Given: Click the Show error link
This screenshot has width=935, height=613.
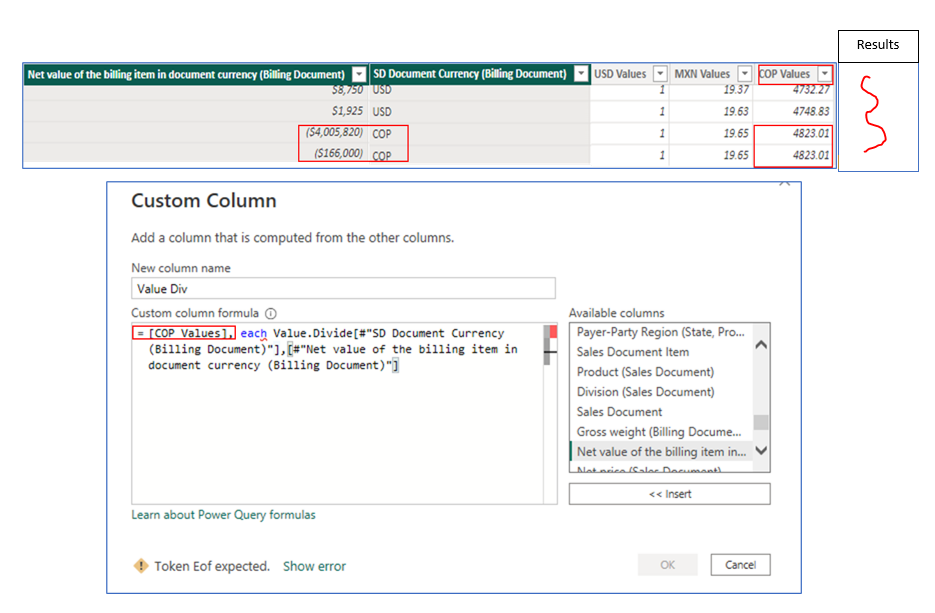Looking at the screenshot, I should 314,566.
